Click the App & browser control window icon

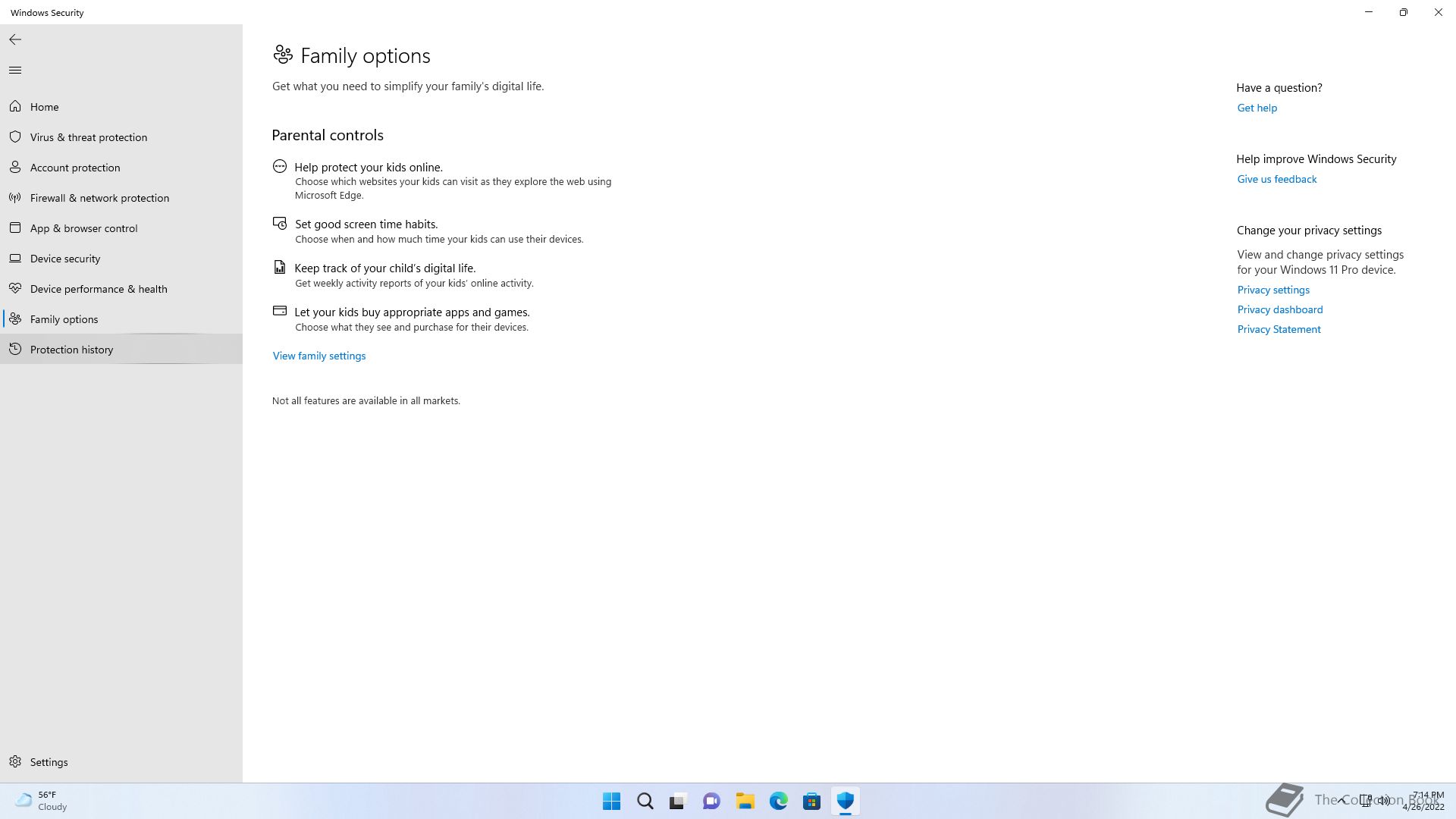click(15, 228)
